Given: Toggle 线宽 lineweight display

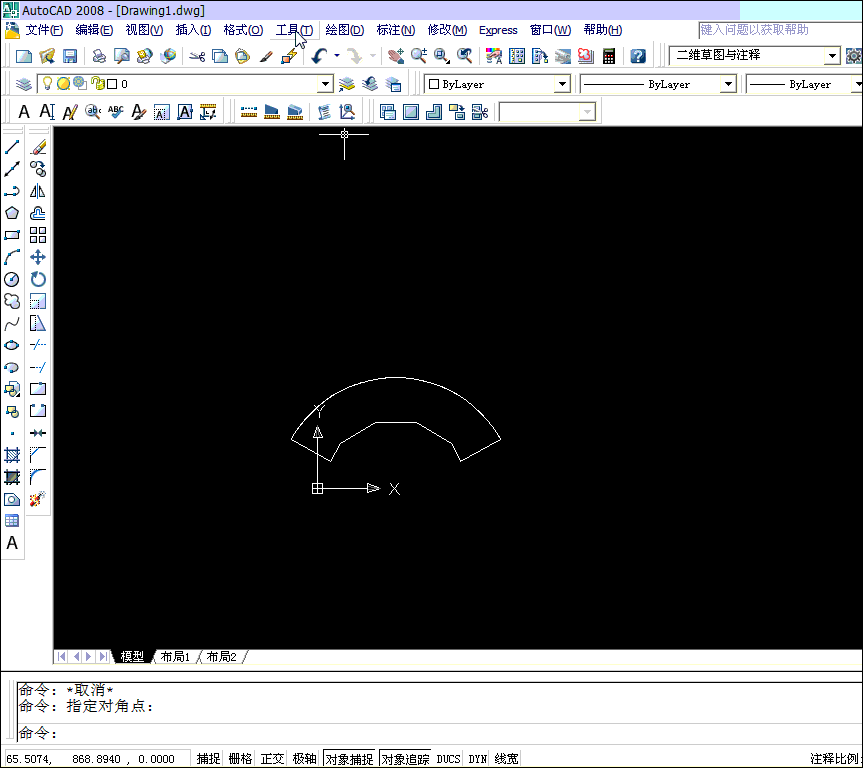Looking at the screenshot, I should (506, 759).
